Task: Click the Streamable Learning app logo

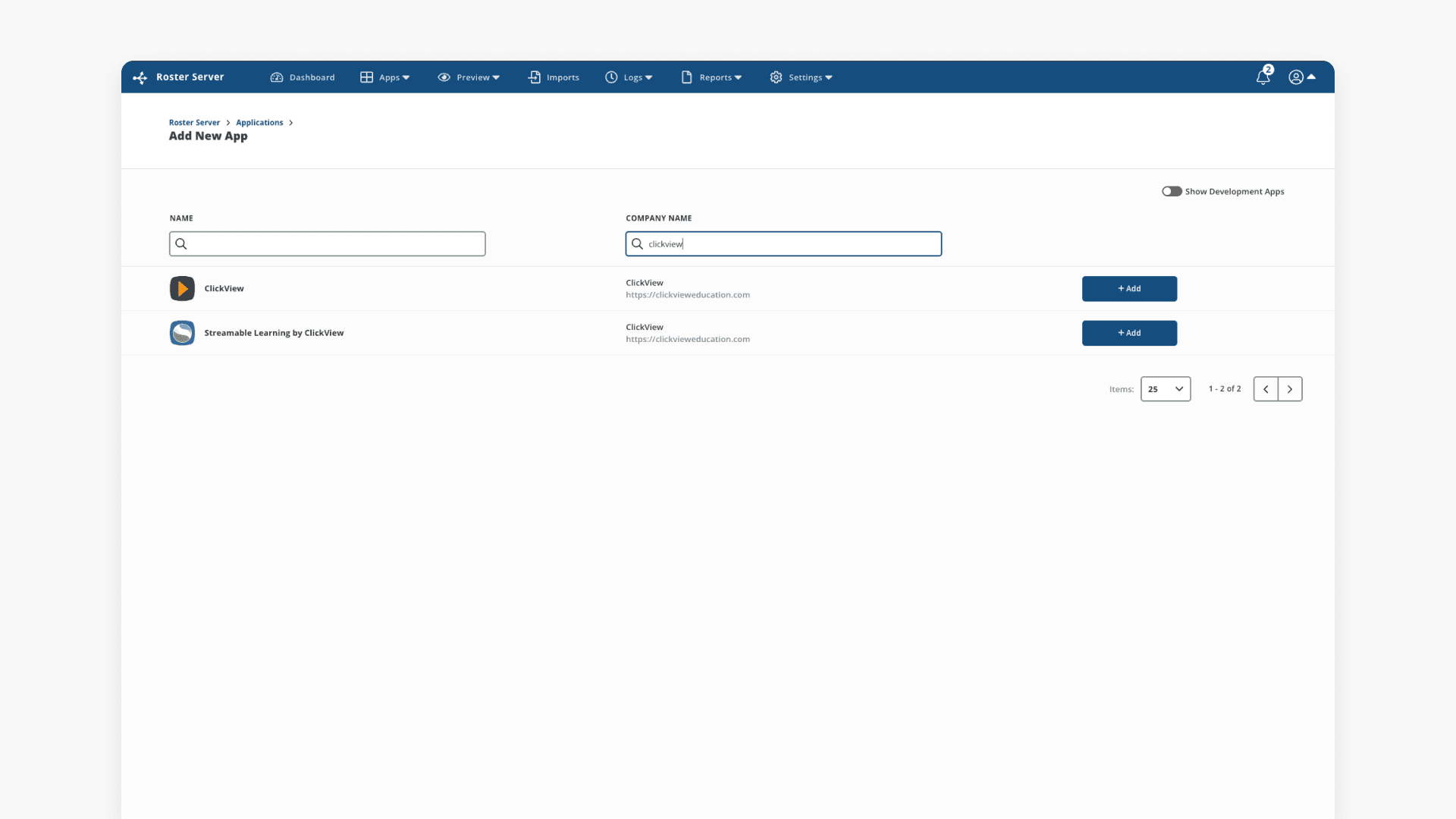Action: tap(182, 333)
